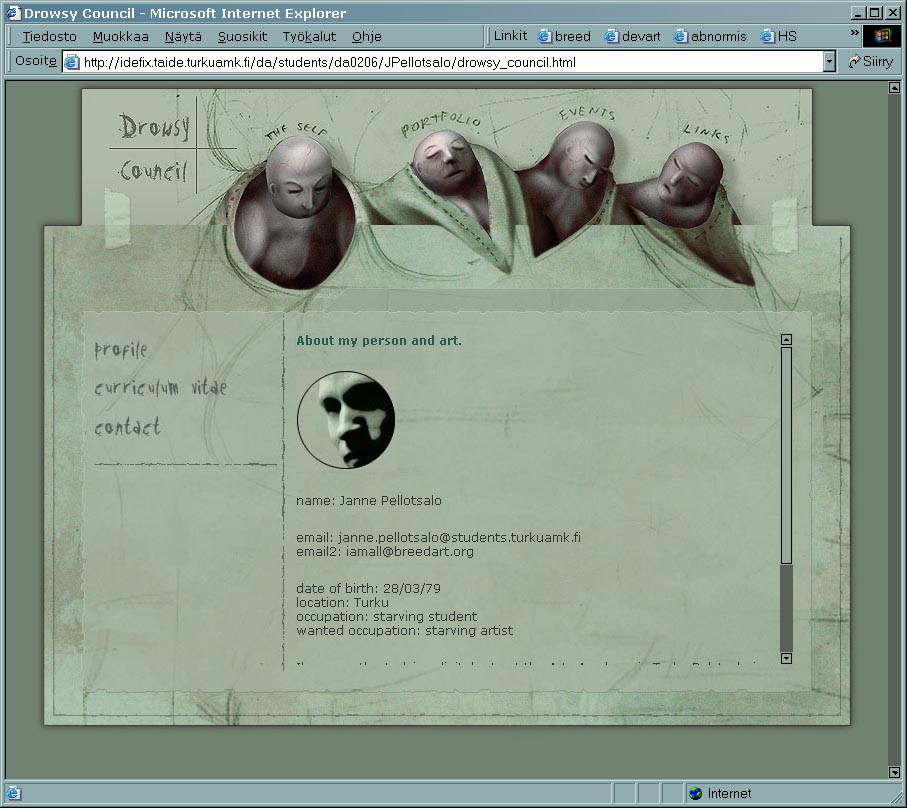Image resolution: width=907 pixels, height=808 pixels.
Task: Click 'About my person and art.' heading
Action: point(379,341)
